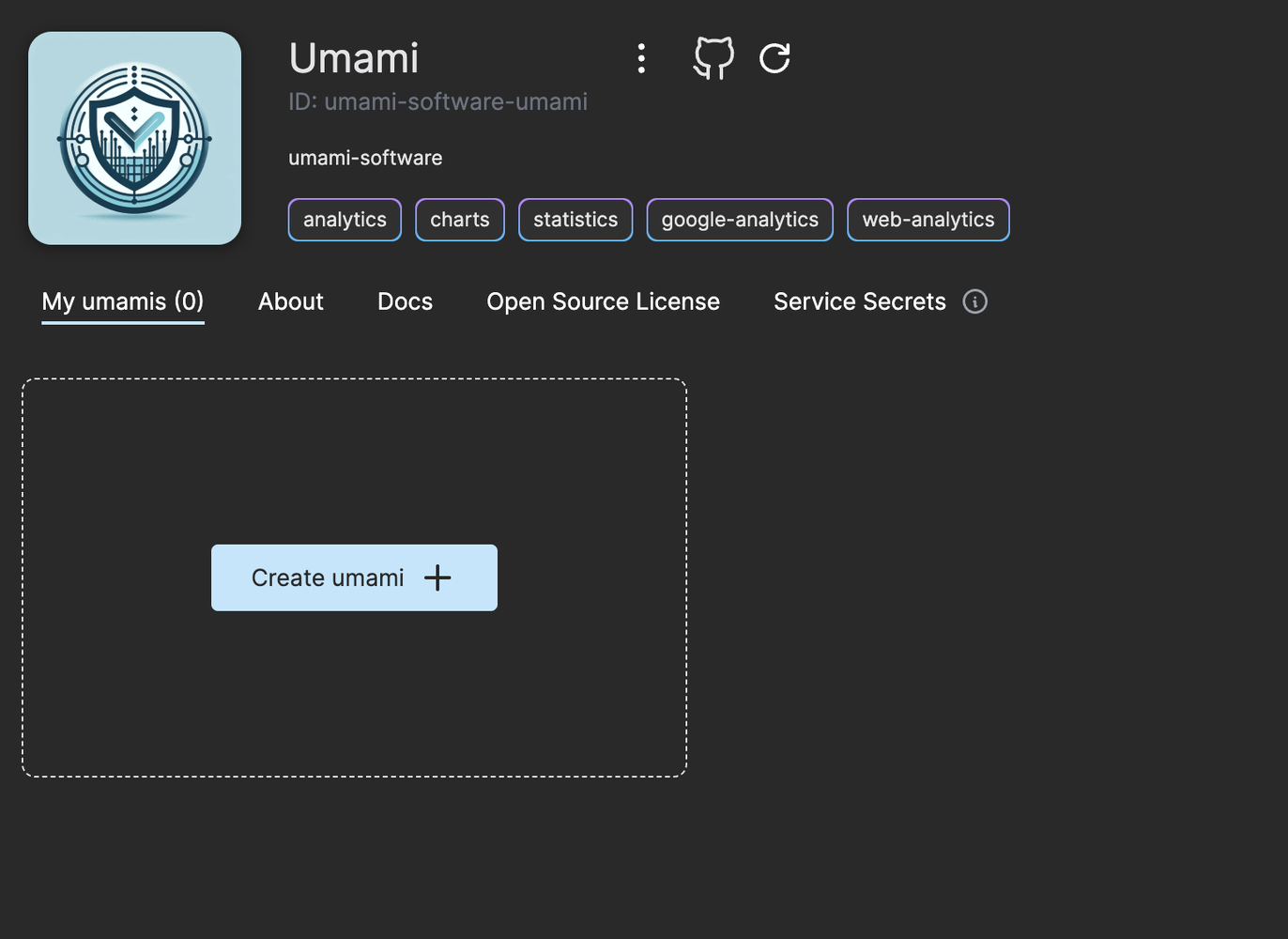Select the statistics tag
Viewport: 1288px width, 939px height.
[575, 220]
